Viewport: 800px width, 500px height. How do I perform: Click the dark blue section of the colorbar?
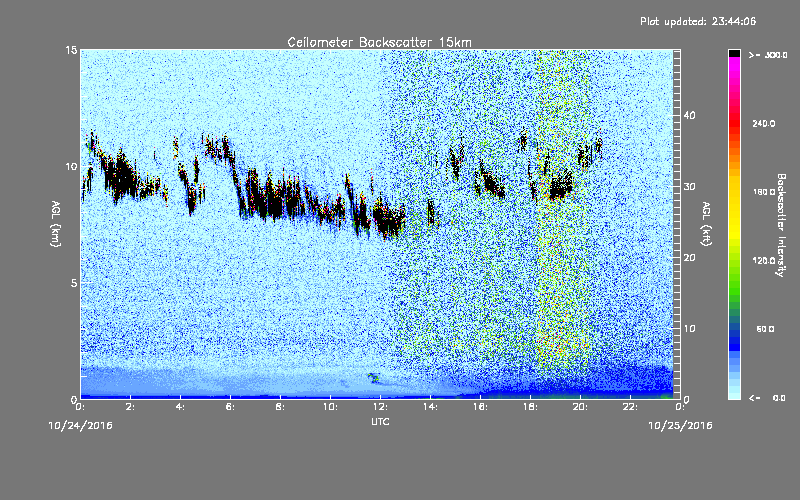pos(734,342)
